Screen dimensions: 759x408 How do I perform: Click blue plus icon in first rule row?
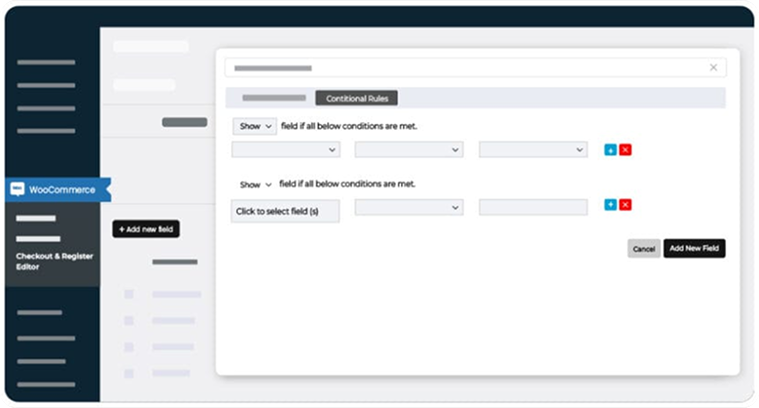click(x=610, y=150)
